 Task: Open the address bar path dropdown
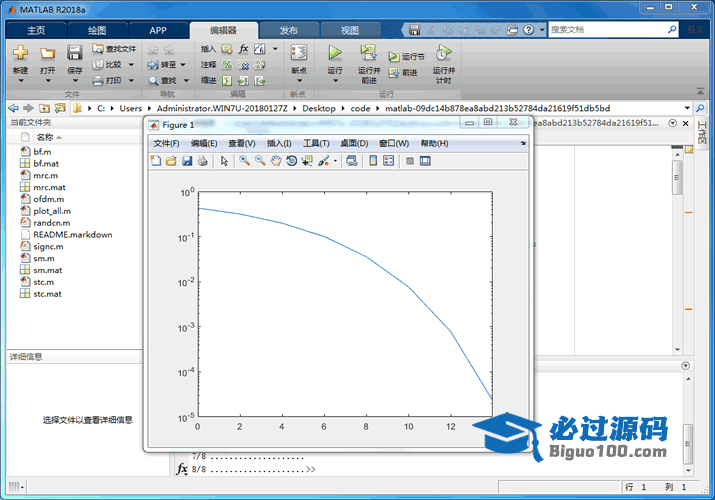coord(687,108)
